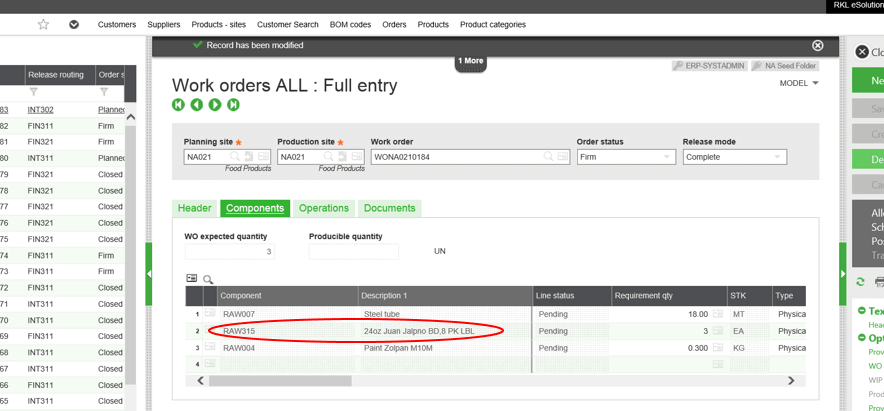Click the Requirement qty column header

669,295
